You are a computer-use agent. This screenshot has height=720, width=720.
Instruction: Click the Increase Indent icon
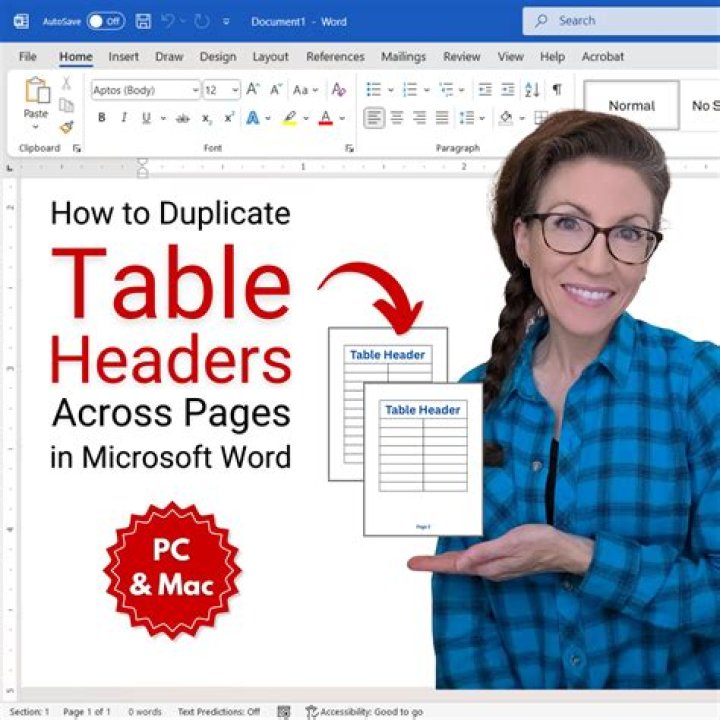pyautogui.click(x=507, y=90)
